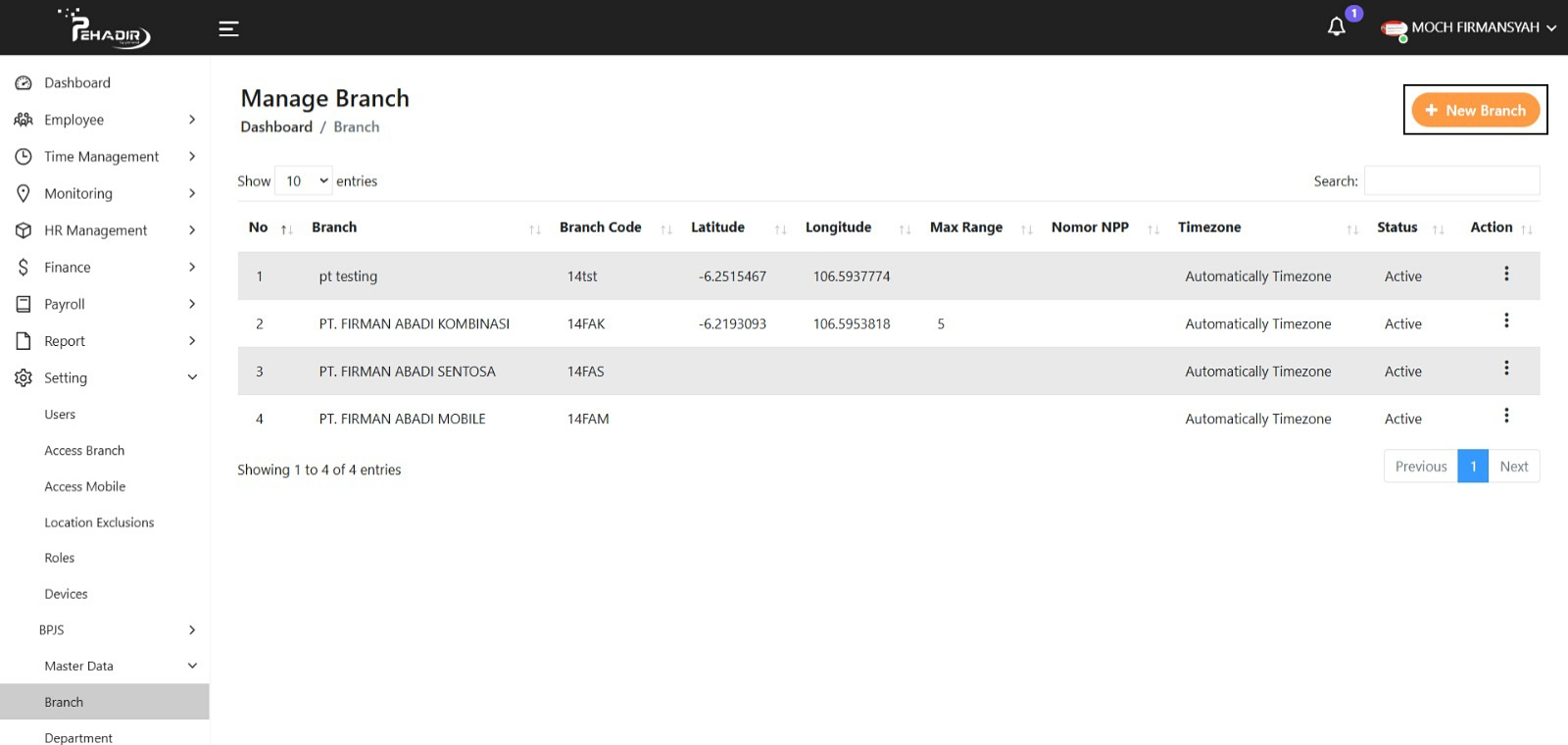Expand the Time Management chevron
Image resolution: width=1568 pixels, height=745 pixels.
[x=192, y=157]
